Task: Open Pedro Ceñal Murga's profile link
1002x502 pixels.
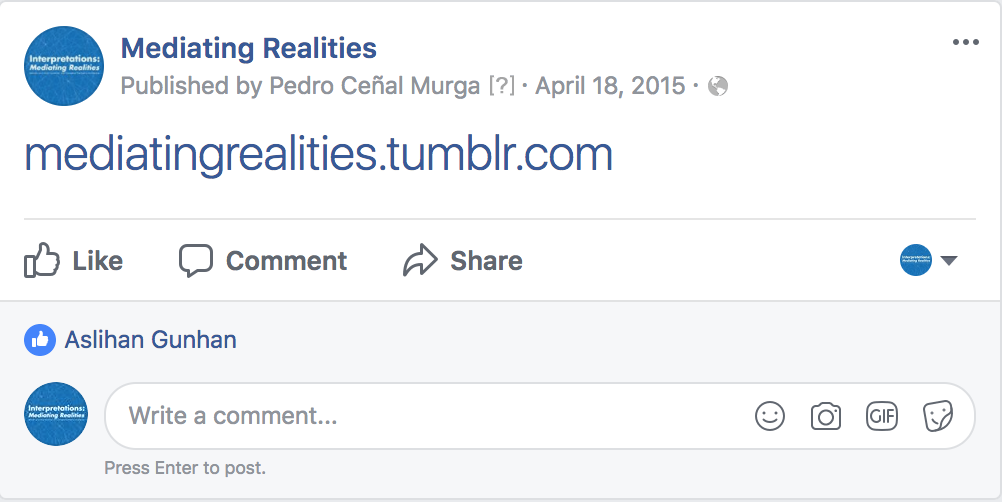Action: point(375,86)
